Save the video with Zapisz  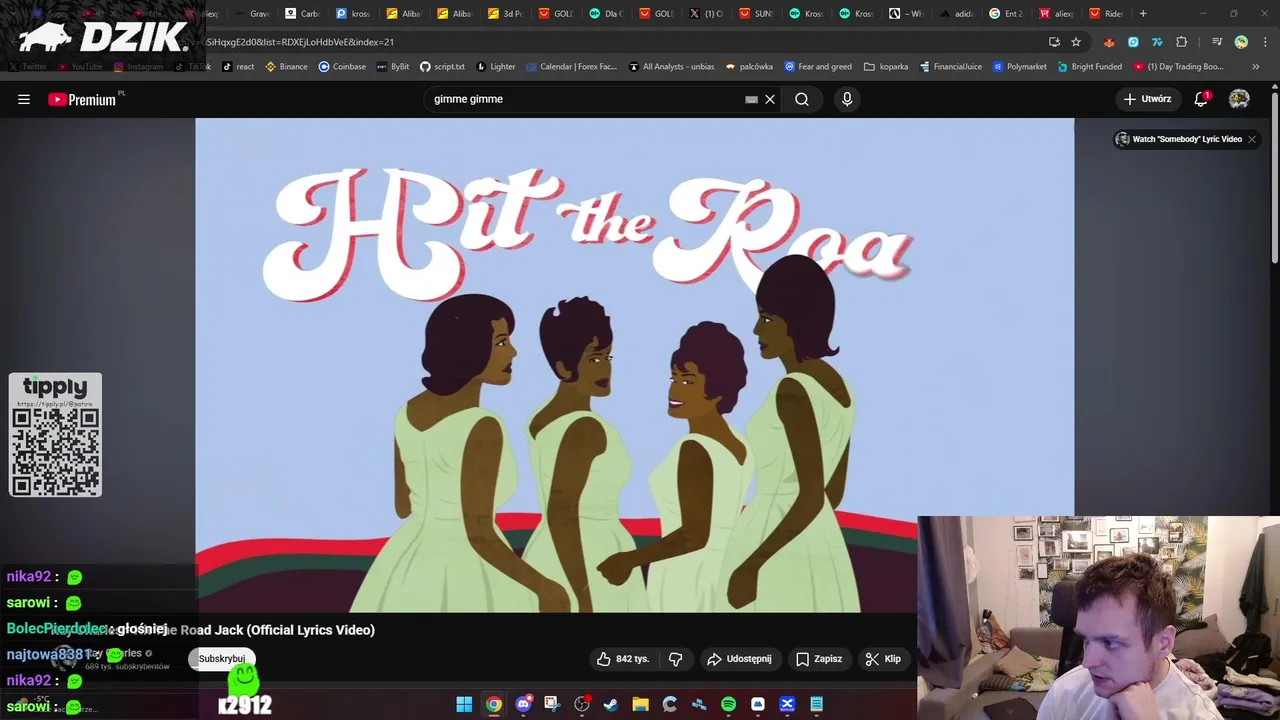(819, 659)
